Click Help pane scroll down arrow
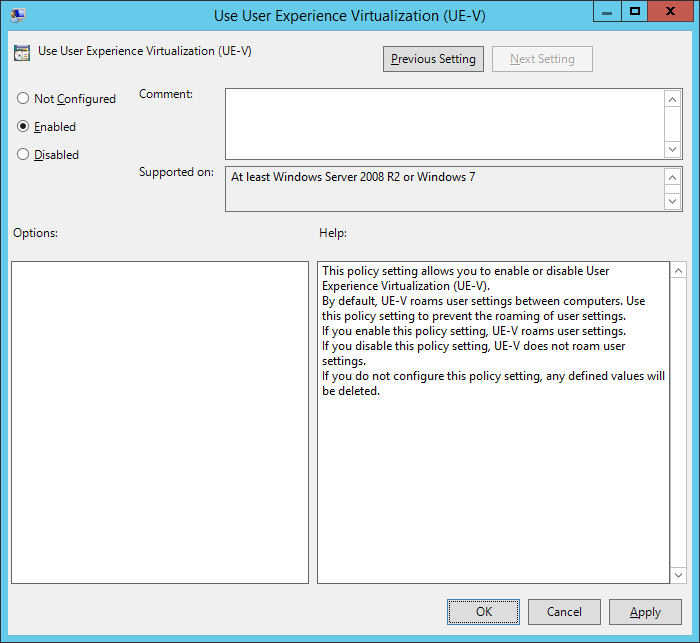The height and width of the screenshot is (643, 700). click(x=678, y=575)
